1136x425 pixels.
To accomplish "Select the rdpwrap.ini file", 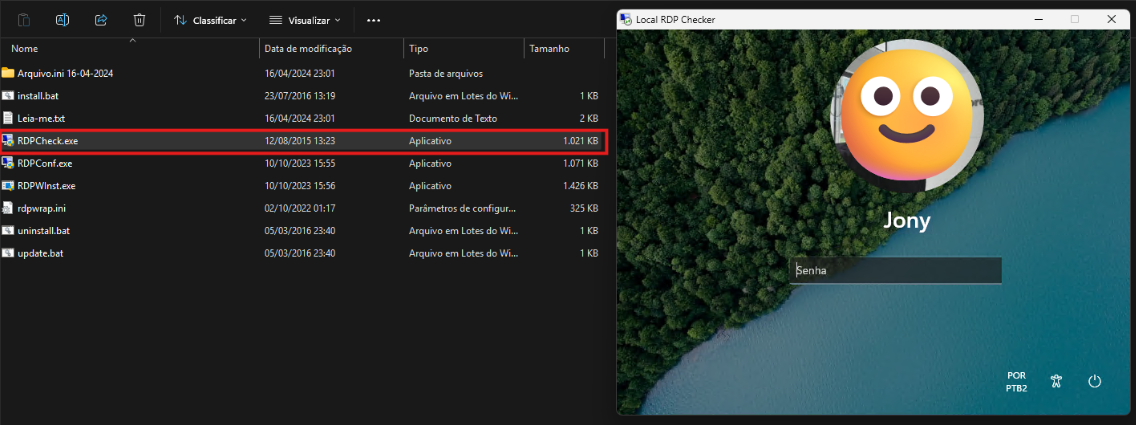I will (42, 208).
